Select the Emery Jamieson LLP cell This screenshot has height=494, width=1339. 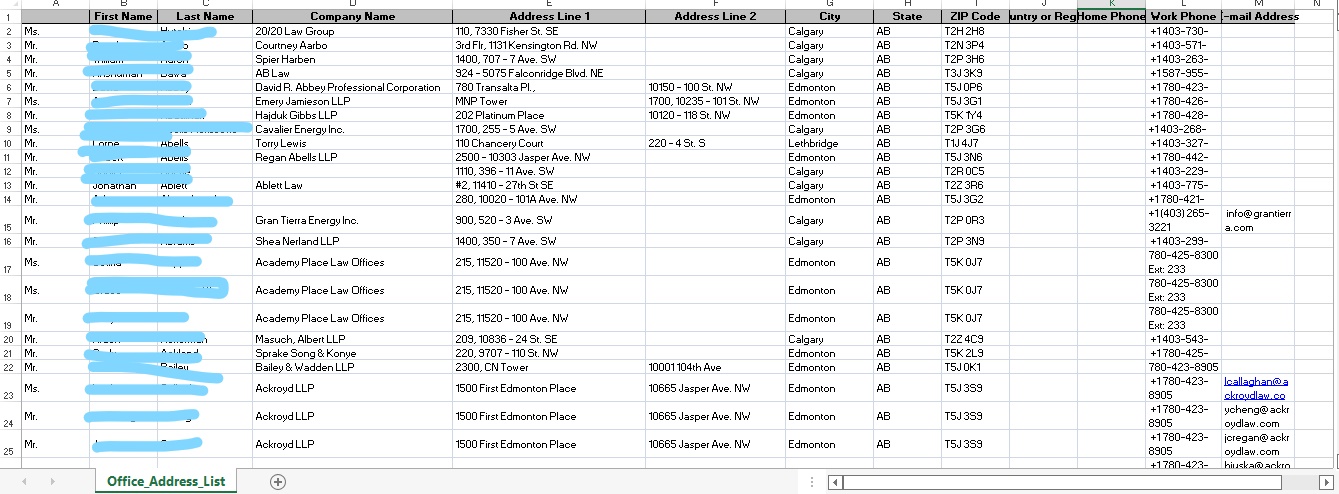tap(352, 101)
